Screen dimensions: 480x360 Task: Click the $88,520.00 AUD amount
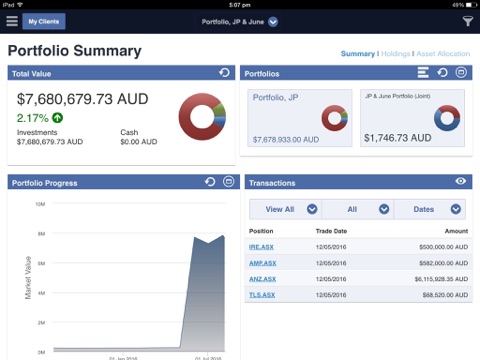coord(445,295)
